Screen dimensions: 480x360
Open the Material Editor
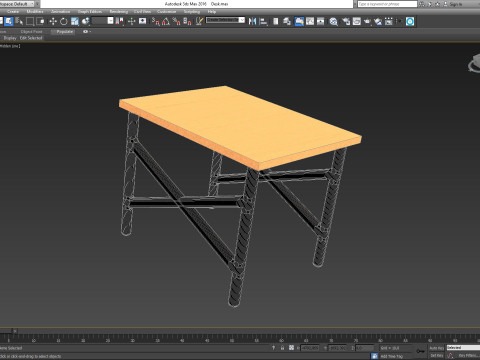click(333, 21)
